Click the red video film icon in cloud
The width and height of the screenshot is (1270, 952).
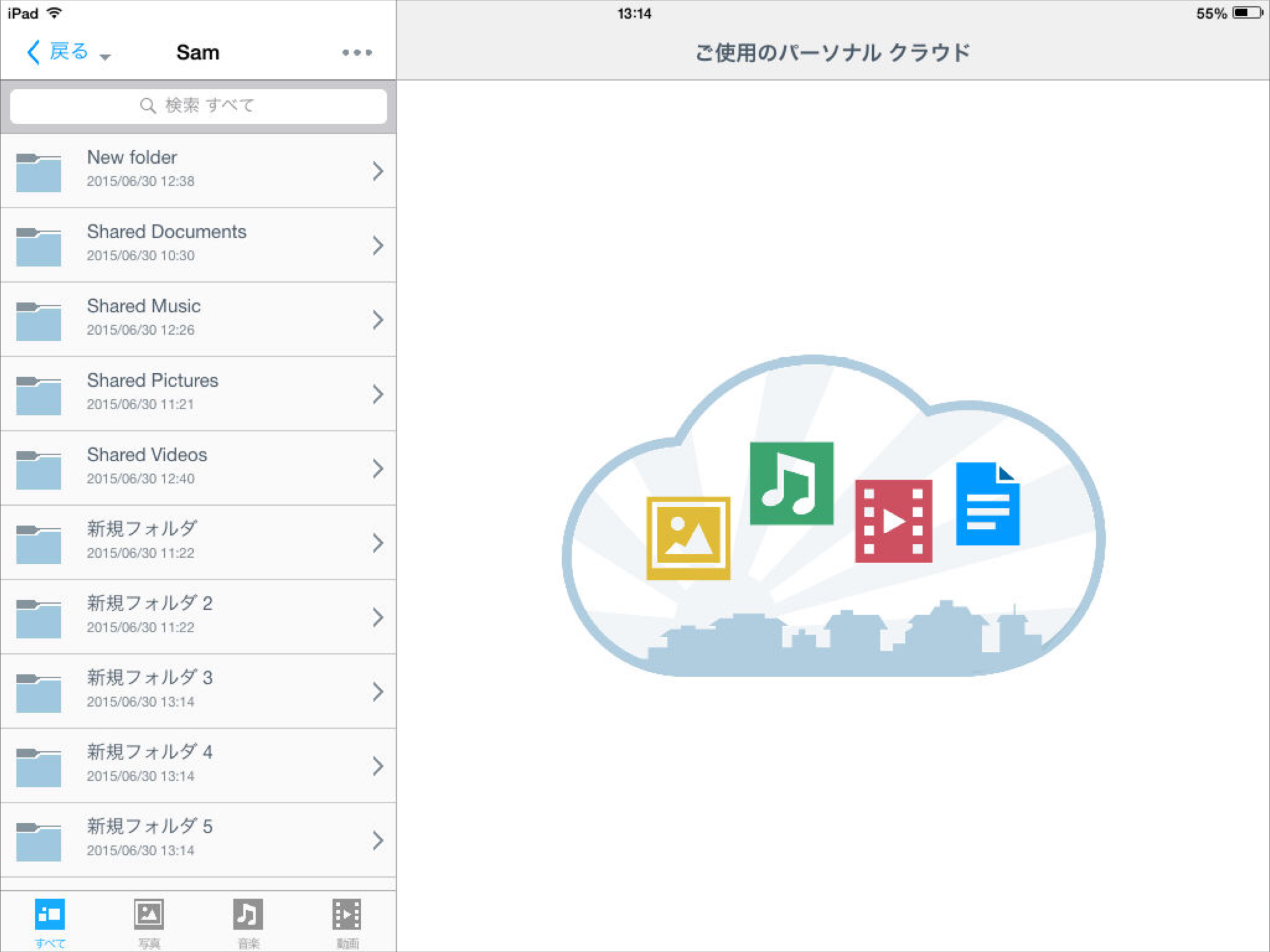pos(893,521)
